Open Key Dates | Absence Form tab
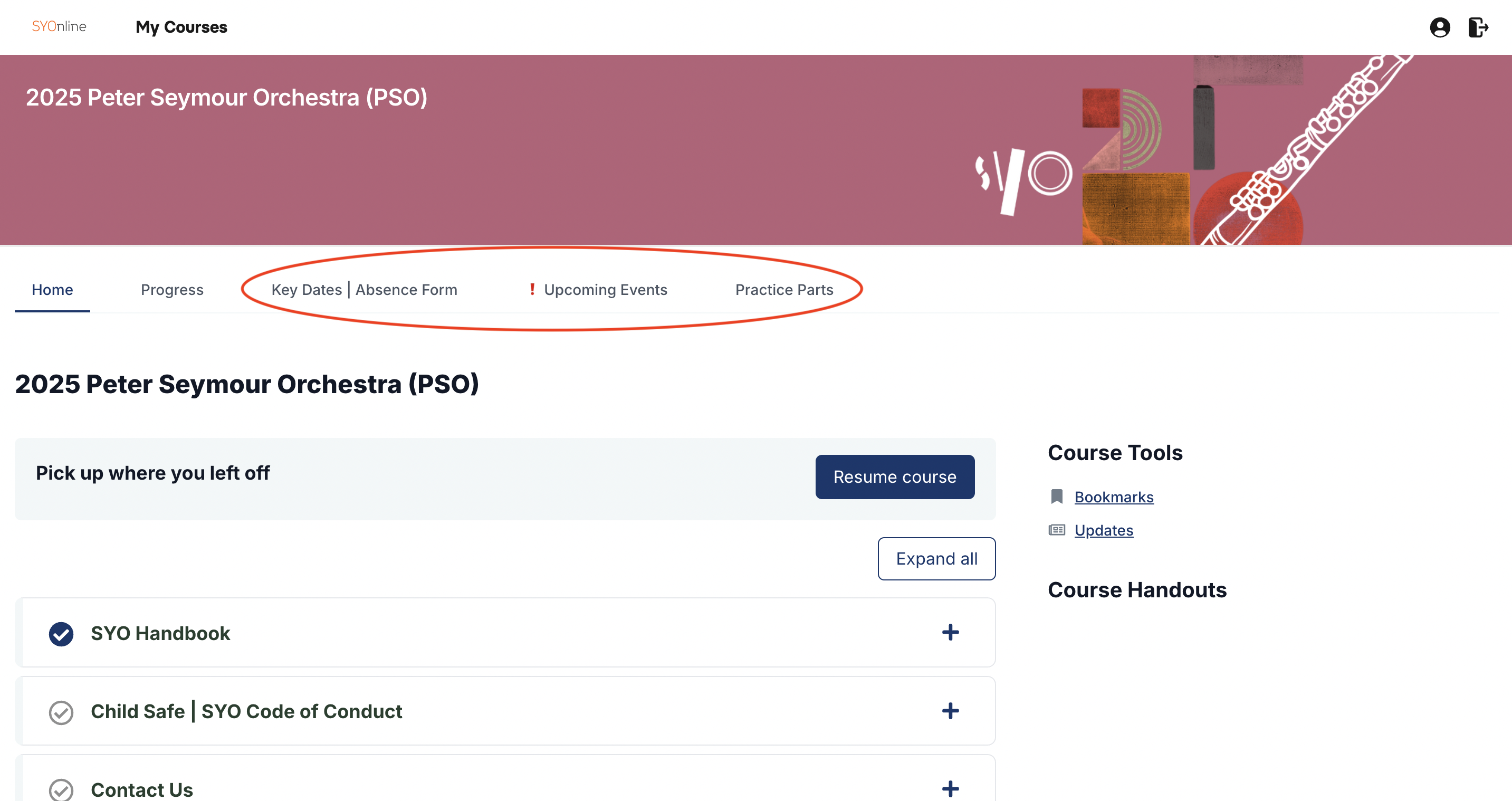The width and height of the screenshot is (1512, 801). 364,290
